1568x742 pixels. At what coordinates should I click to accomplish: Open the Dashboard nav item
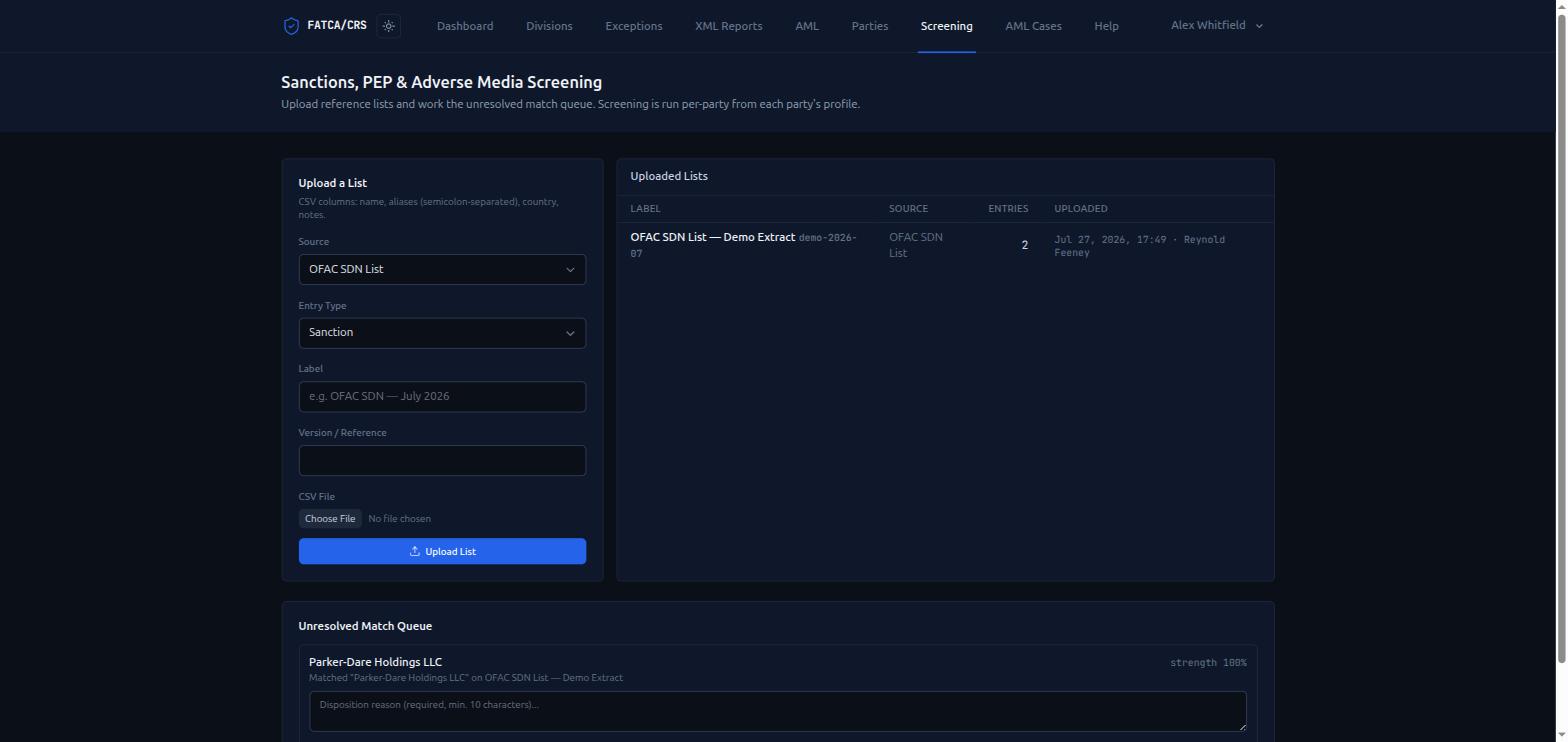click(x=465, y=26)
